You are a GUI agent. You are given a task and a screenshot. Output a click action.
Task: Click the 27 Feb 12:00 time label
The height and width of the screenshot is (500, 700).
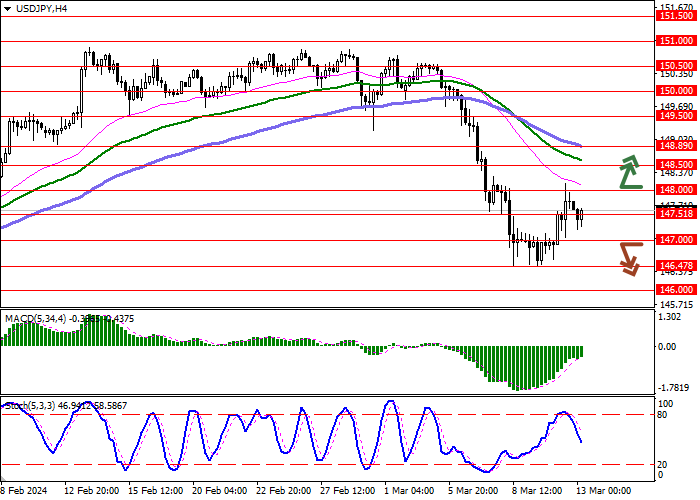click(348, 491)
